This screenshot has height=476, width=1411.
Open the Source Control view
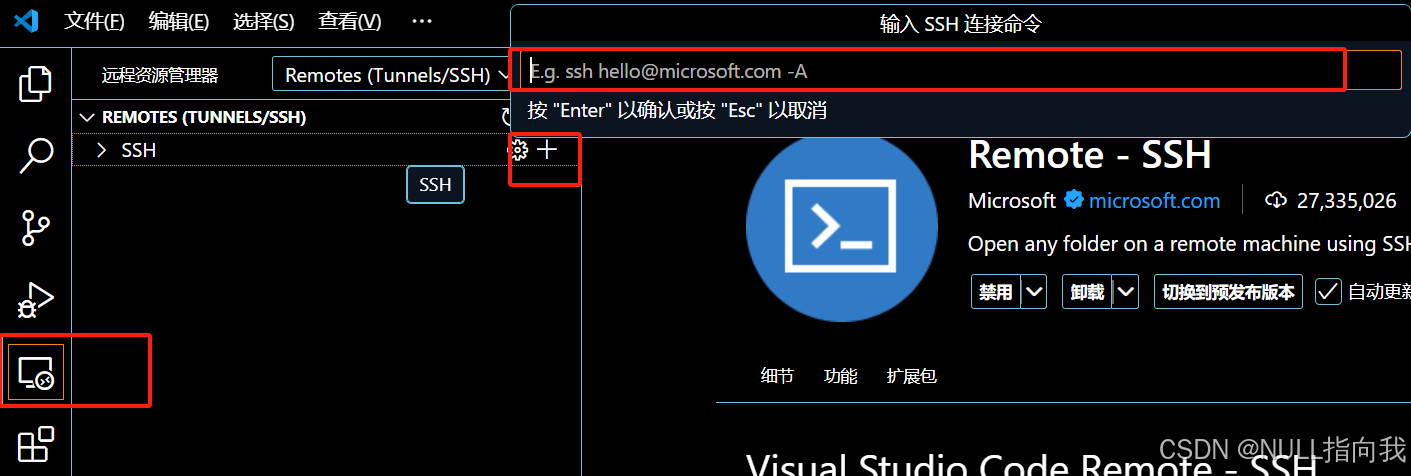[x=36, y=228]
